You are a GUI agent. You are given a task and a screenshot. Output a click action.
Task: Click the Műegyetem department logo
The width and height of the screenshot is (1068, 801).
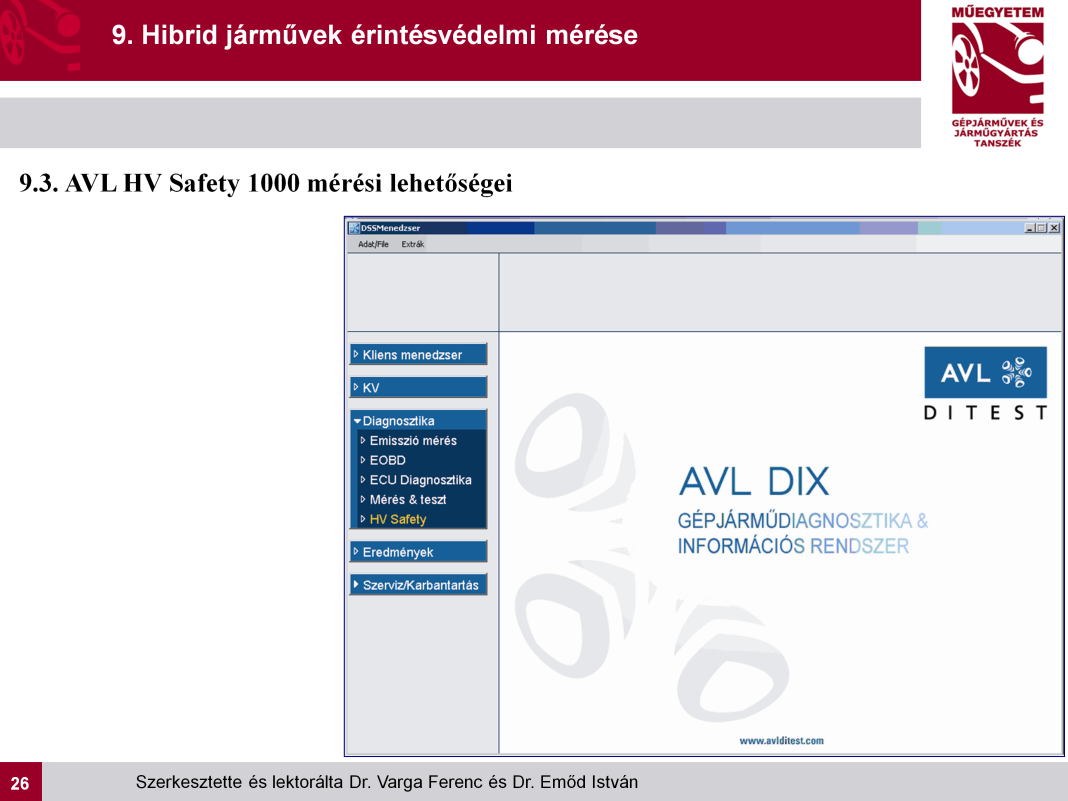[997, 76]
